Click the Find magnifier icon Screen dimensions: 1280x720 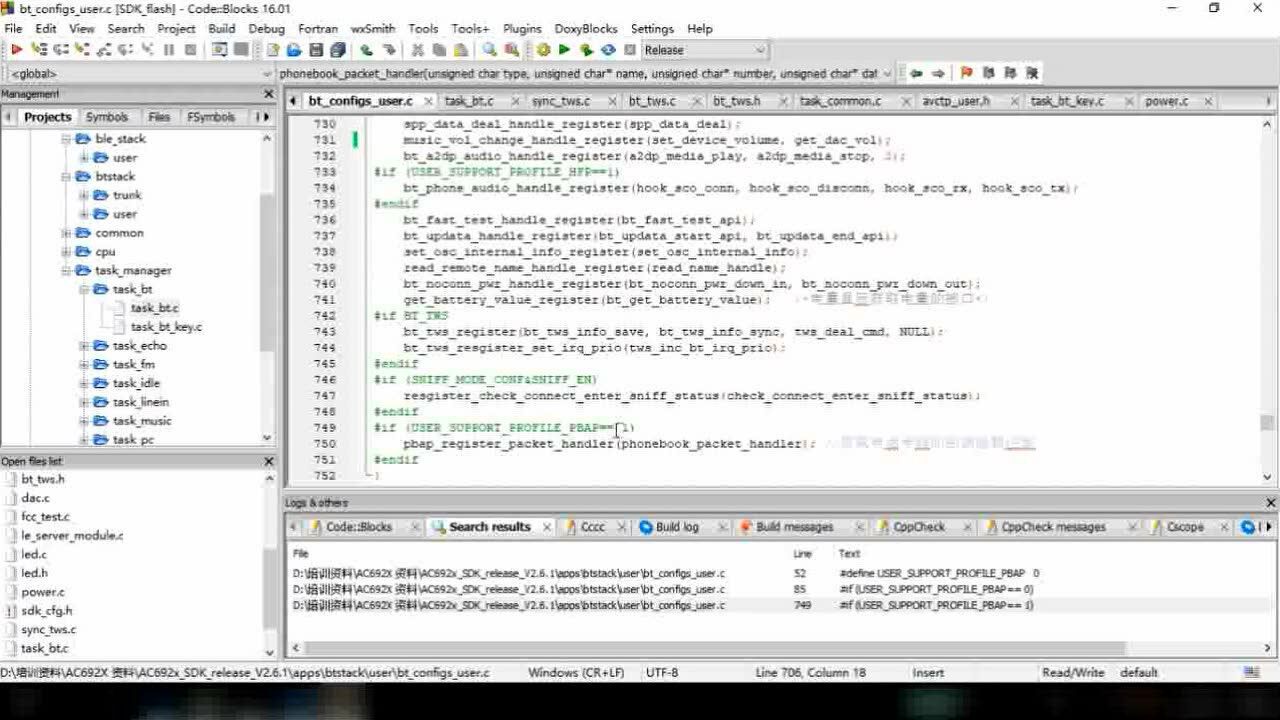(x=490, y=50)
